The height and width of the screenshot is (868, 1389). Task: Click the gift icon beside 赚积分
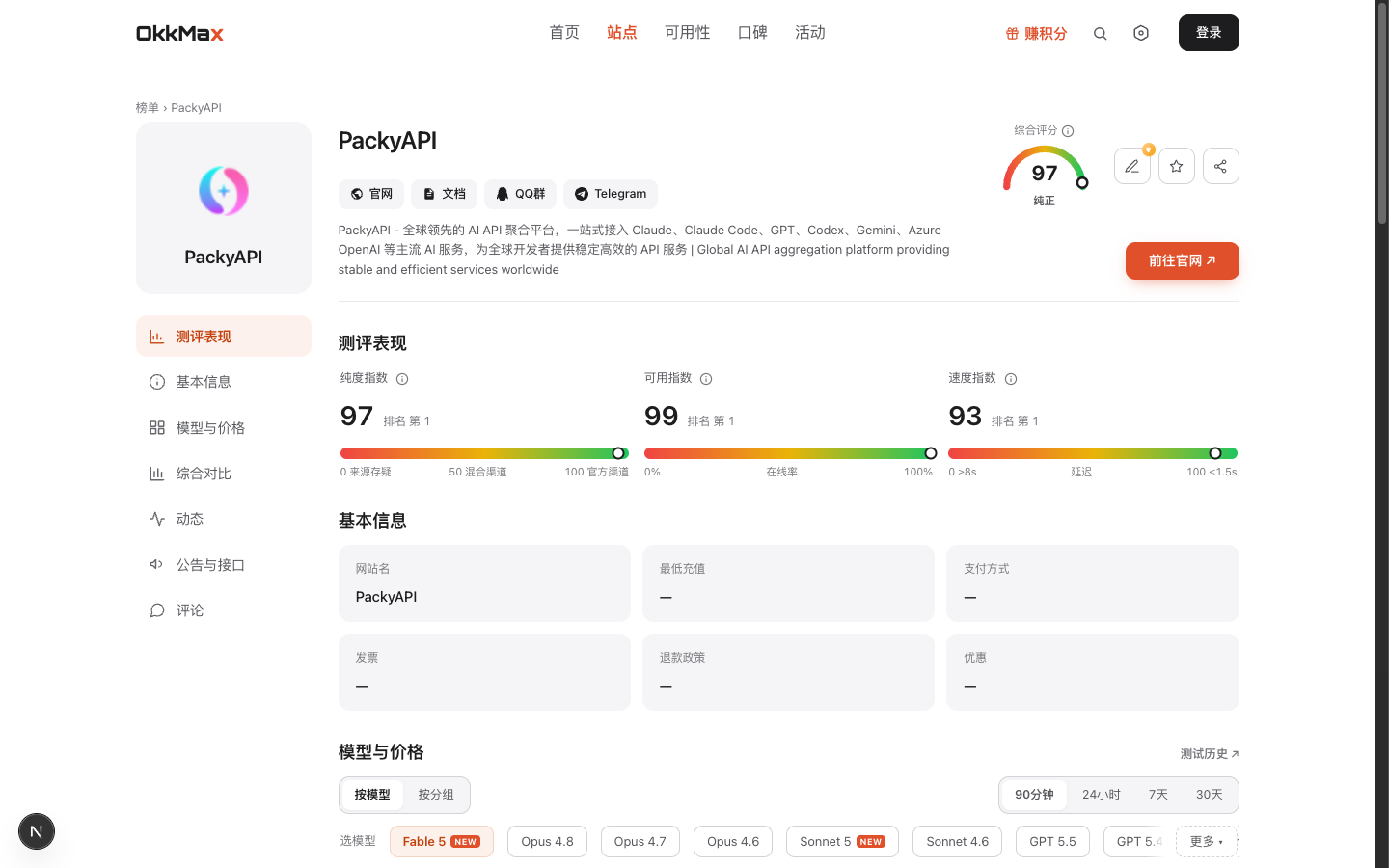(x=1012, y=33)
